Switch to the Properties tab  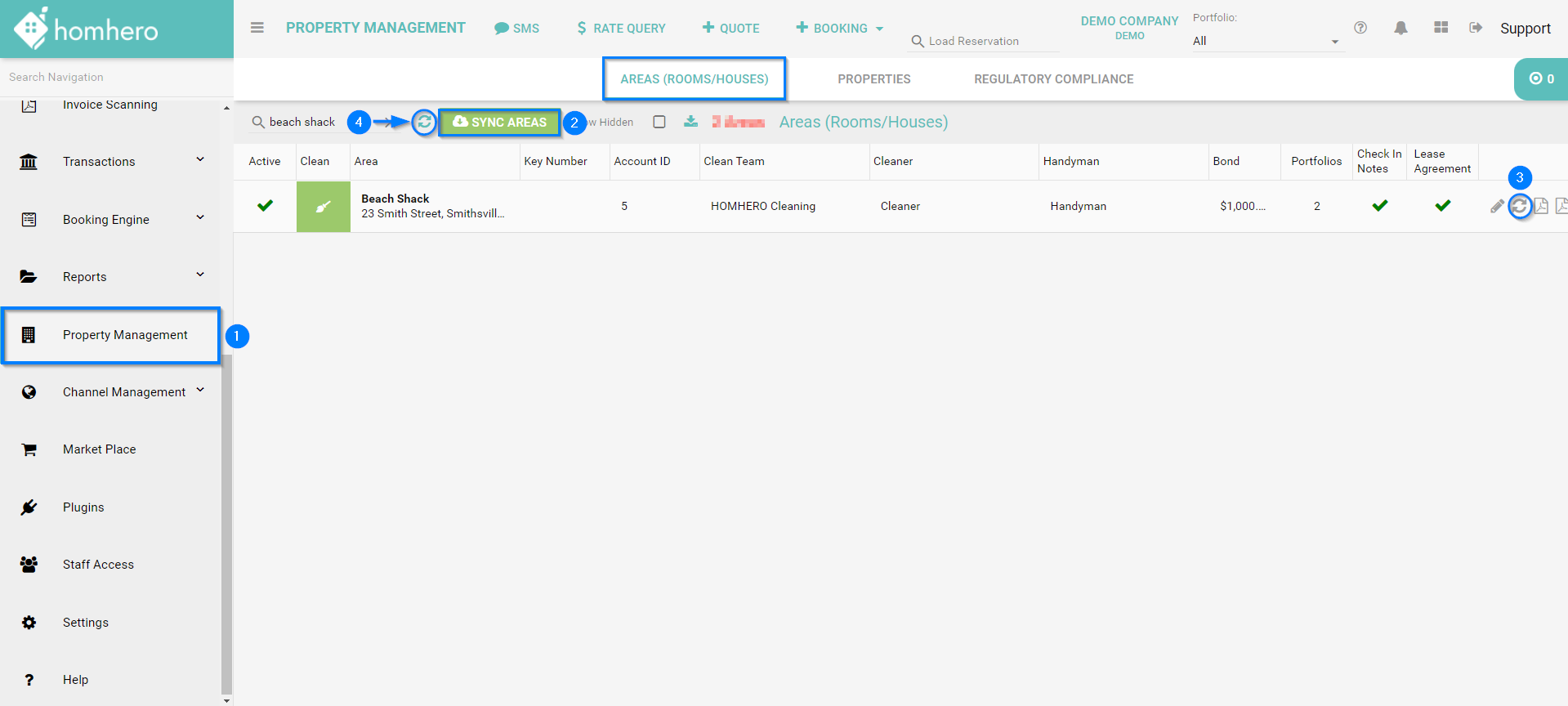(873, 79)
